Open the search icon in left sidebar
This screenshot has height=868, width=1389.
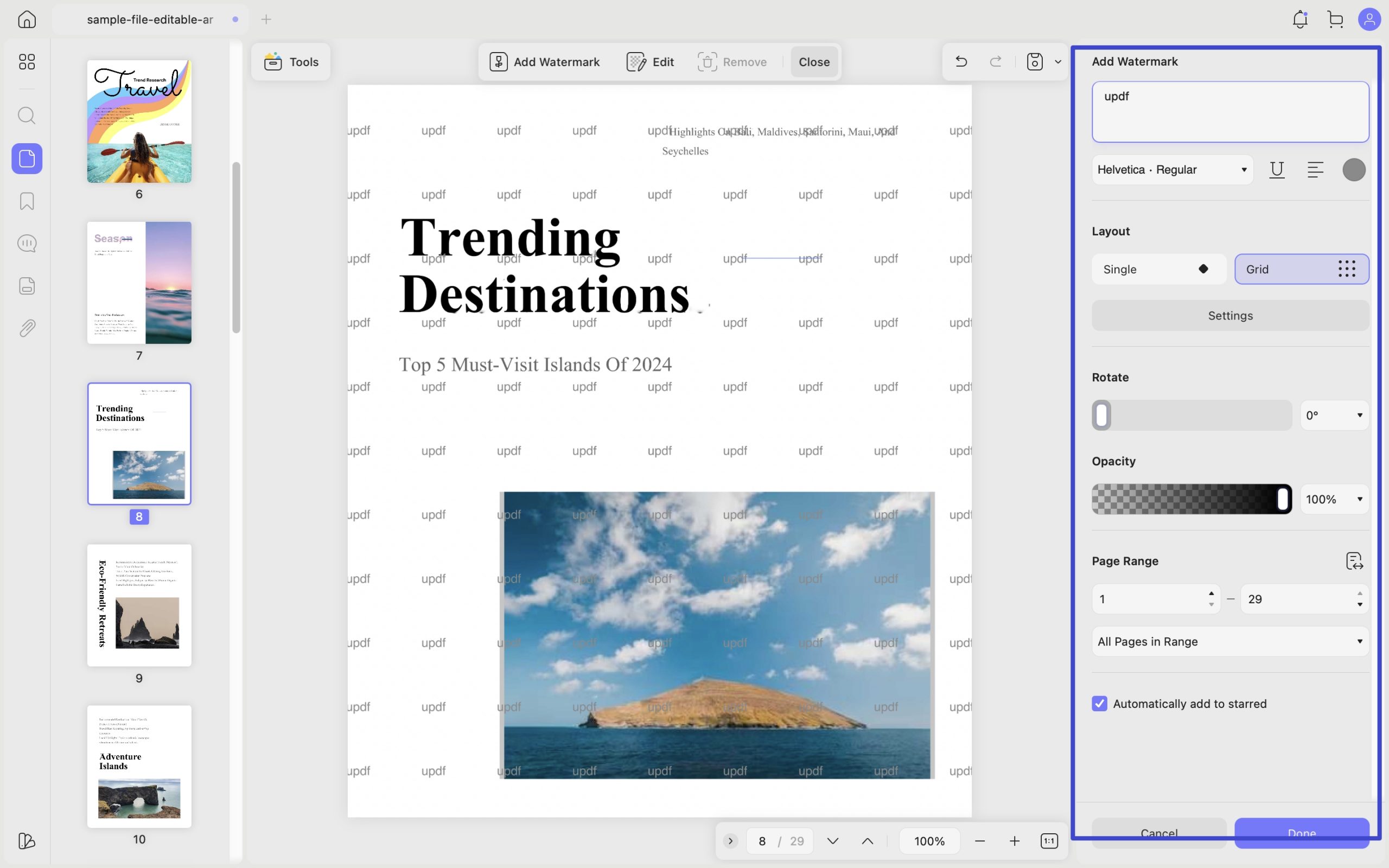[x=27, y=116]
